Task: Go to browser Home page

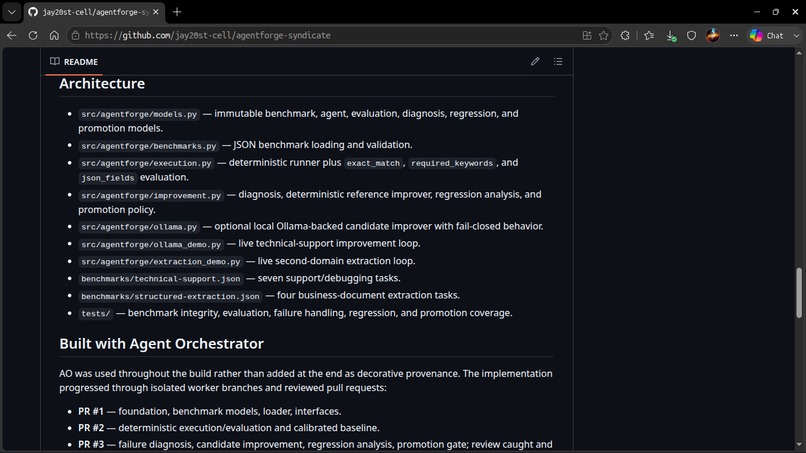Action: [54, 35]
